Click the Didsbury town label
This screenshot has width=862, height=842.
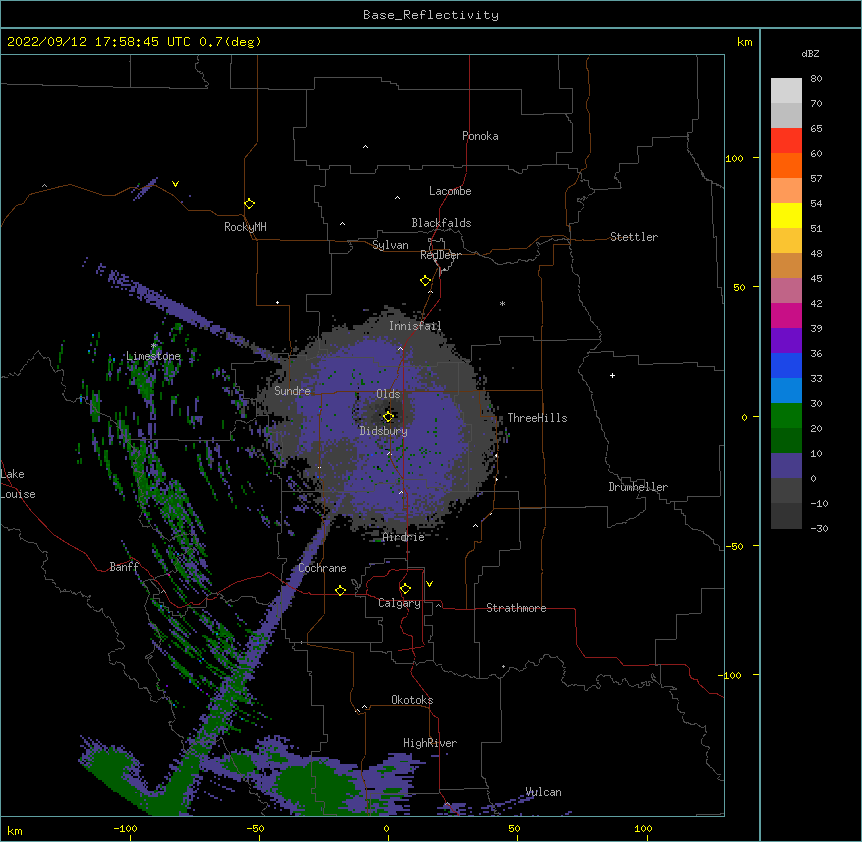[383, 431]
